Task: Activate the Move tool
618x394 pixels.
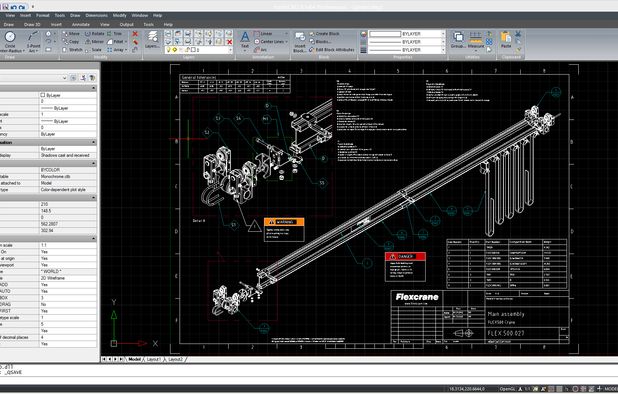Action: pyautogui.click(x=71, y=34)
